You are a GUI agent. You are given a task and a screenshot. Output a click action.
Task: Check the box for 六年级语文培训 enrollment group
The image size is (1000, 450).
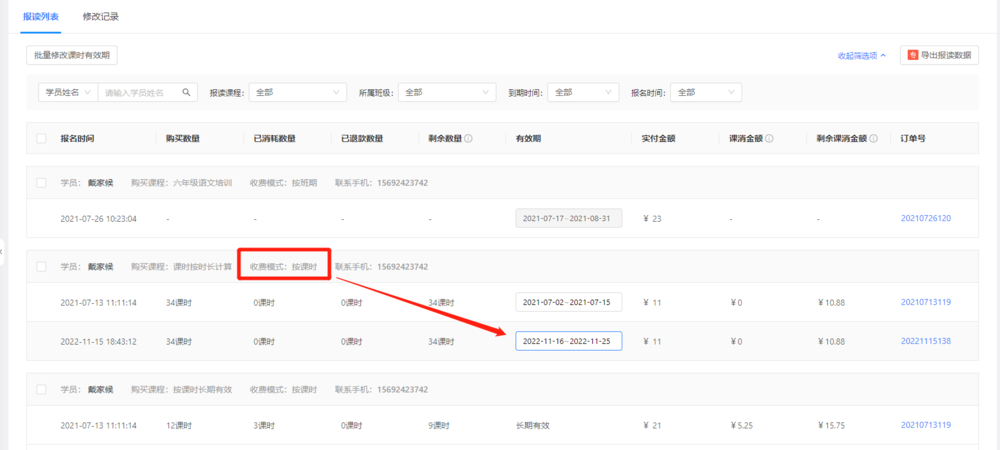(41, 183)
